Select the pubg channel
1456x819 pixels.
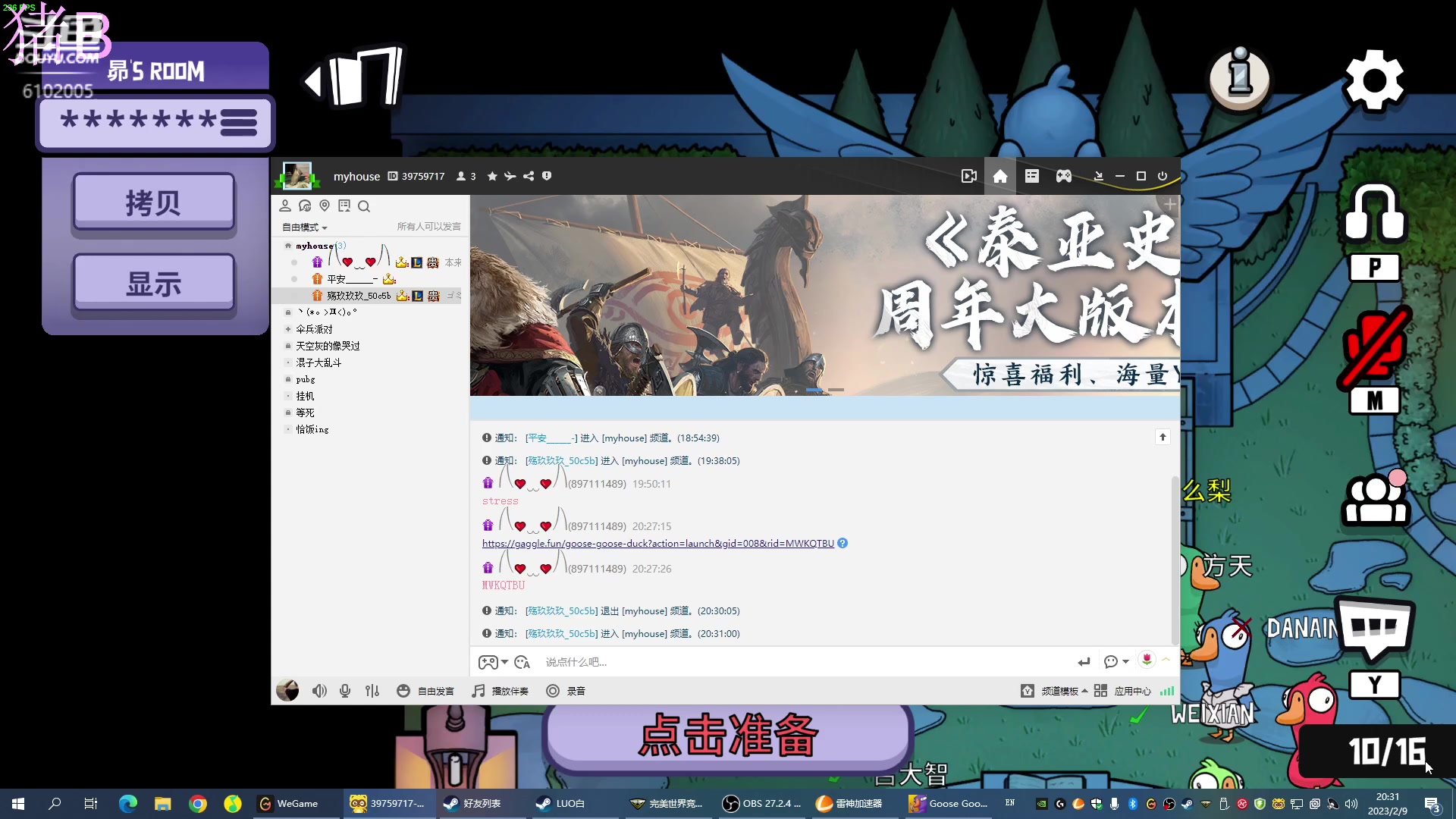point(305,379)
